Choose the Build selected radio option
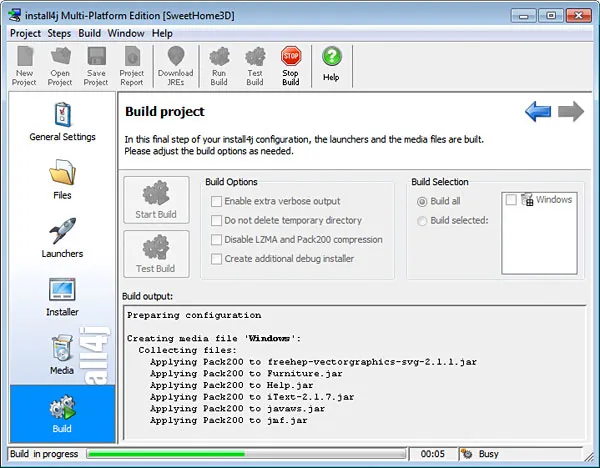This screenshot has width=600, height=468. [423, 221]
